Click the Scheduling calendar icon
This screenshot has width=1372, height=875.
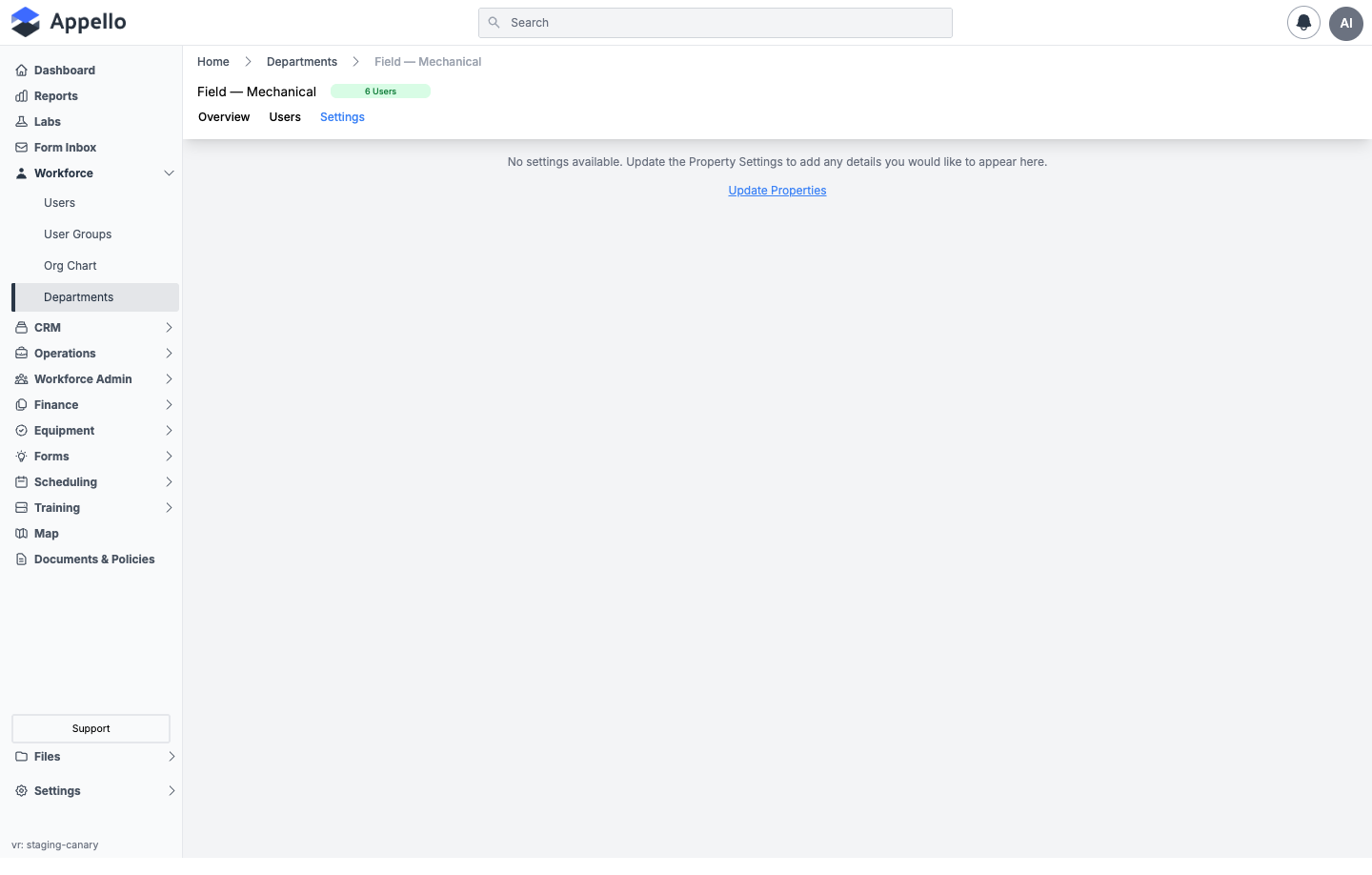pyautogui.click(x=21, y=482)
